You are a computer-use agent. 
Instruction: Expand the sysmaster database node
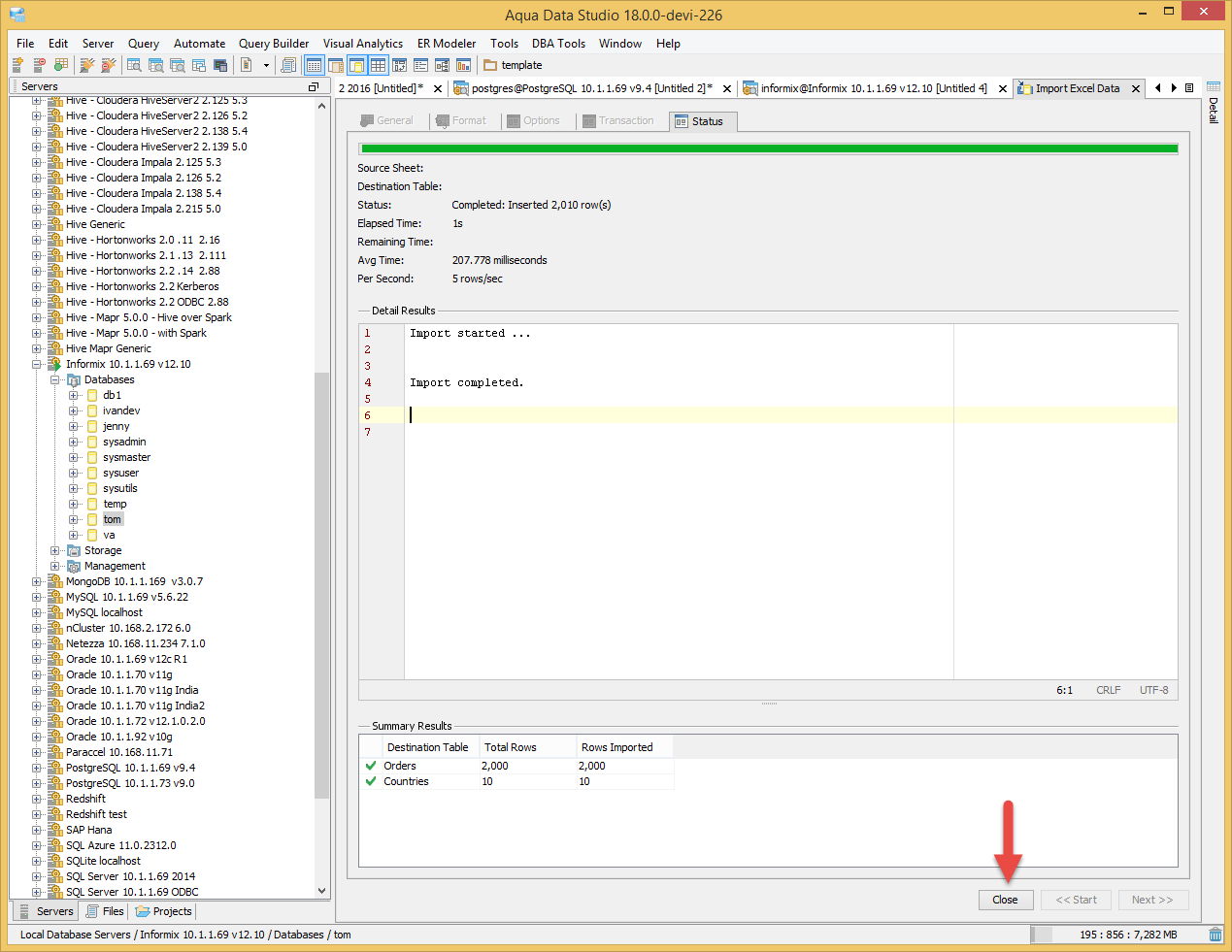click(74, 457)
